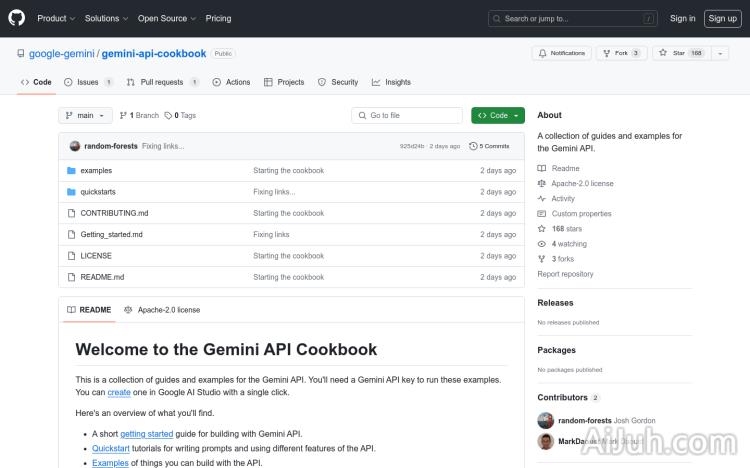This screenshot has height=468, width=750.
Task: Go to the Actions tab
Action: [232, 82]
